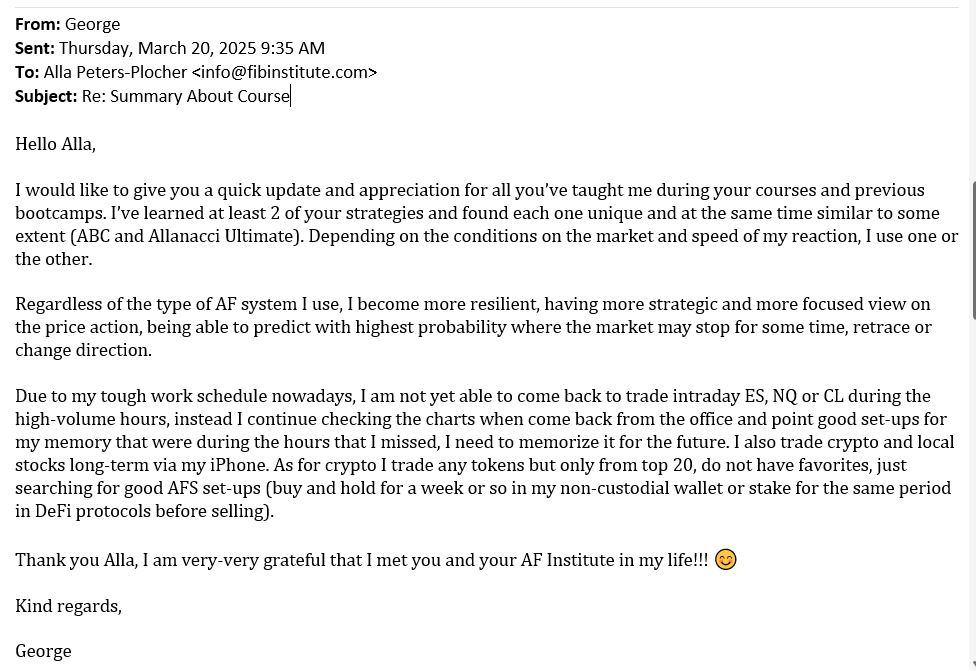
Task: Click the bold Subject: label
Action: click(x=46, y=96)
